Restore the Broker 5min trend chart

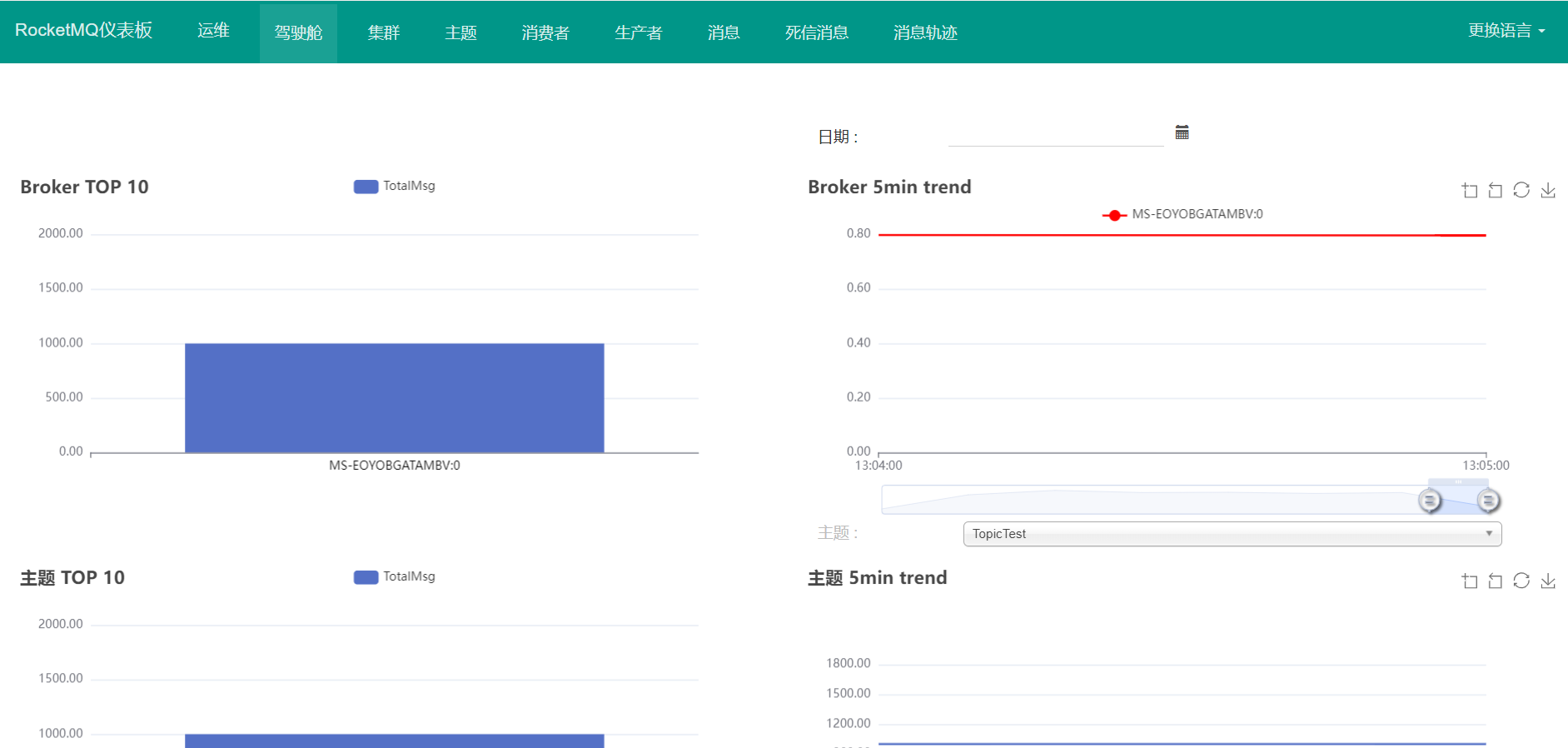(1521, 190)
